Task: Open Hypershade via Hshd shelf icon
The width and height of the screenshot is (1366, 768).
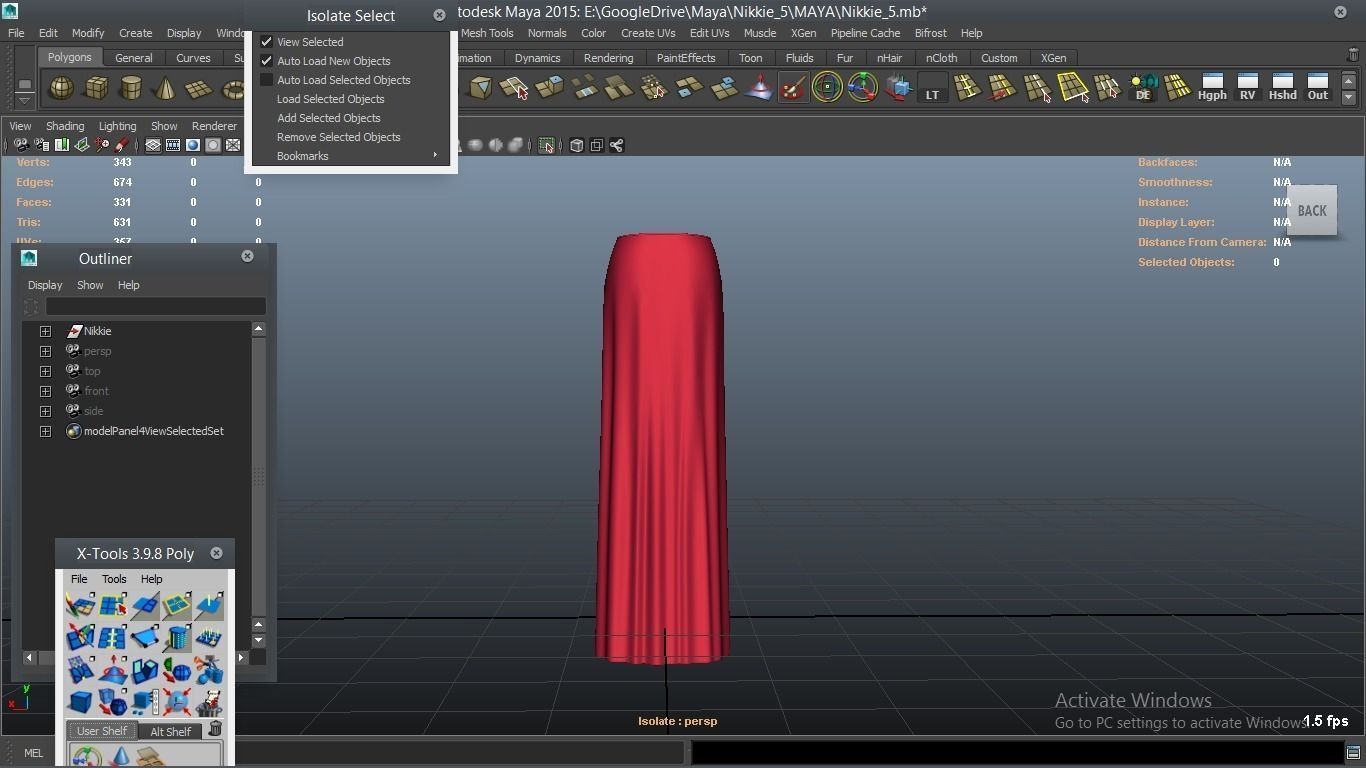Action: (1282, 87)
